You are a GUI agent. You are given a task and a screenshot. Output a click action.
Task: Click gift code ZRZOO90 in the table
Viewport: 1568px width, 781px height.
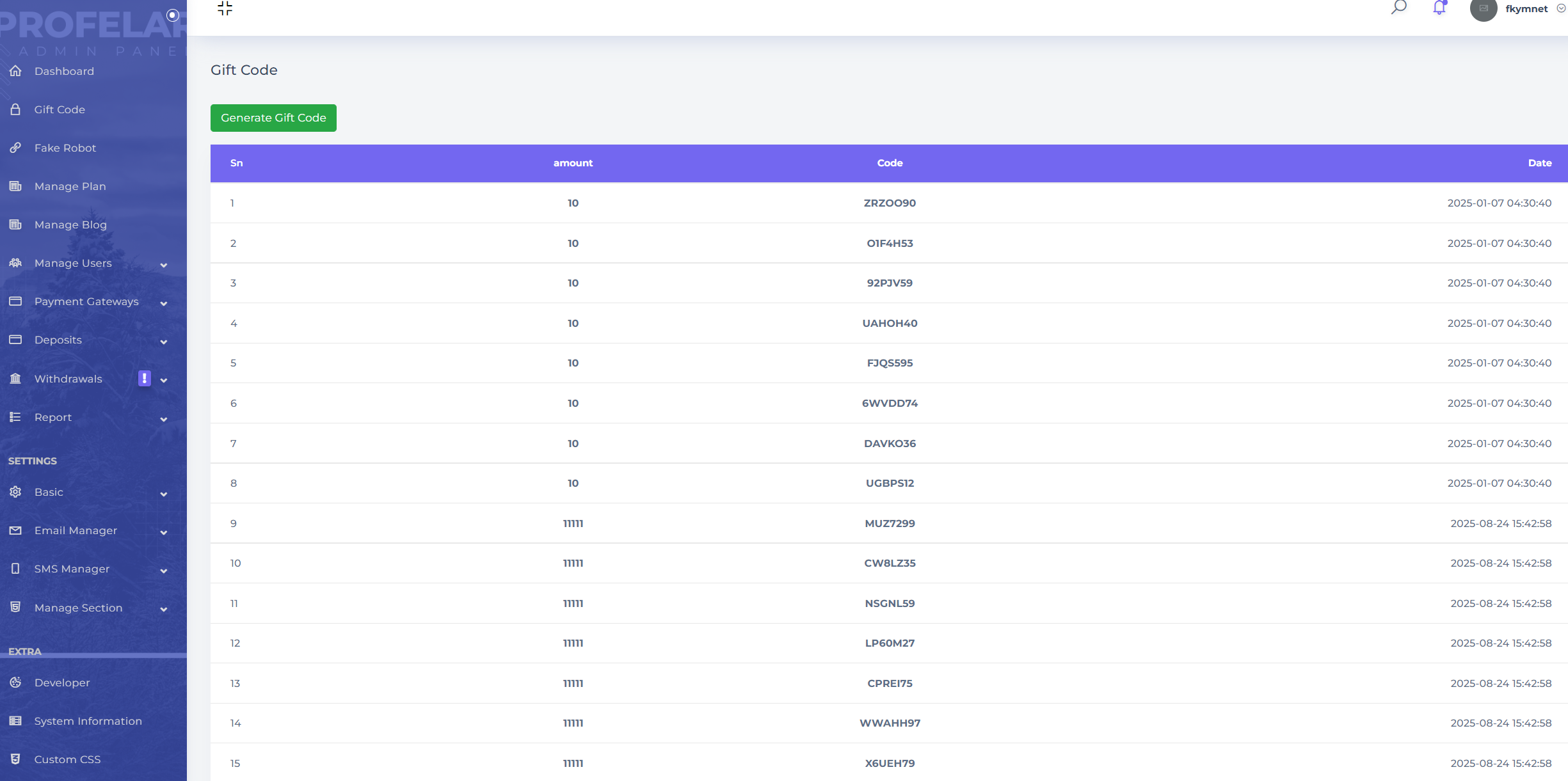(889, 203)
